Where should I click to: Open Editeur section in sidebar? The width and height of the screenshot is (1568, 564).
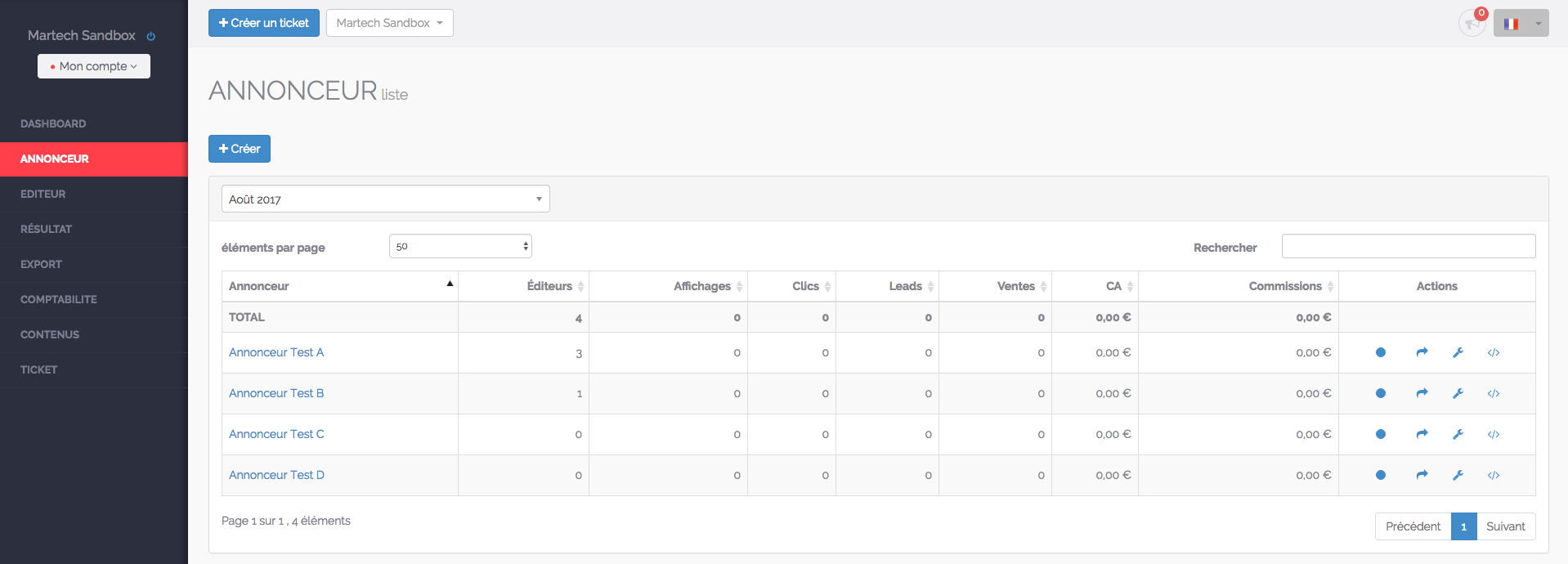94,194
